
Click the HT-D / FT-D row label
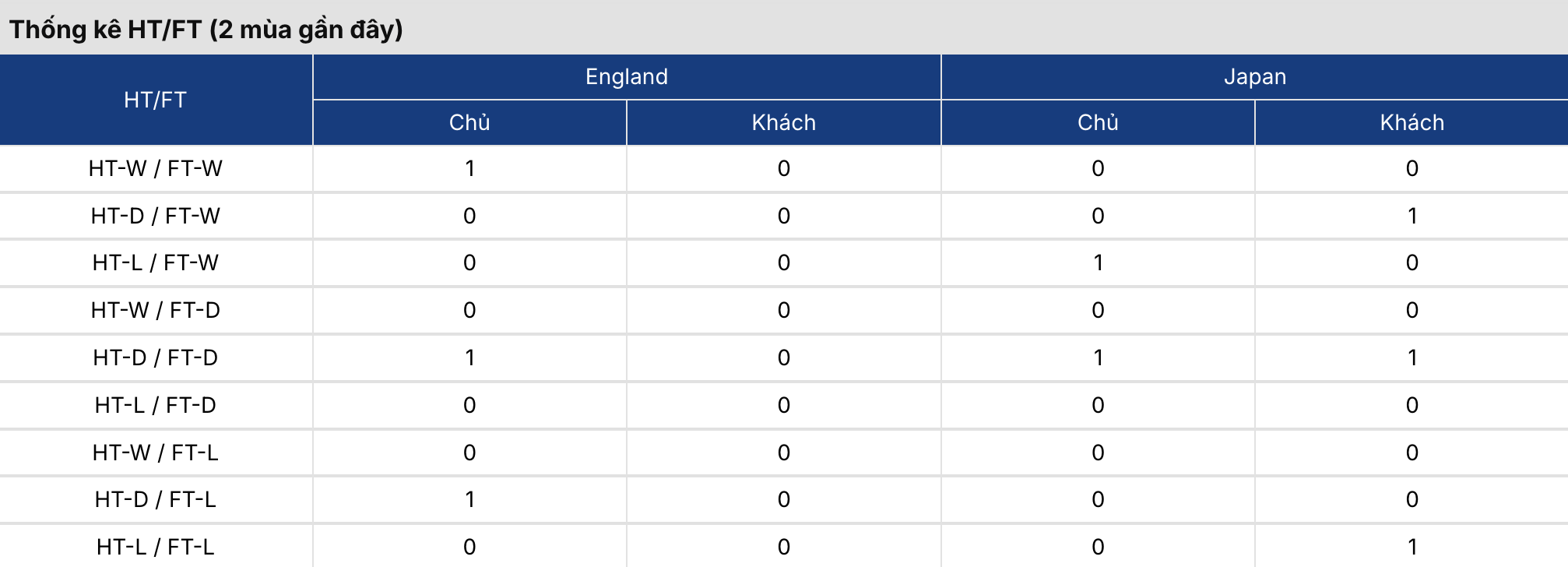(x=156, y=357)
